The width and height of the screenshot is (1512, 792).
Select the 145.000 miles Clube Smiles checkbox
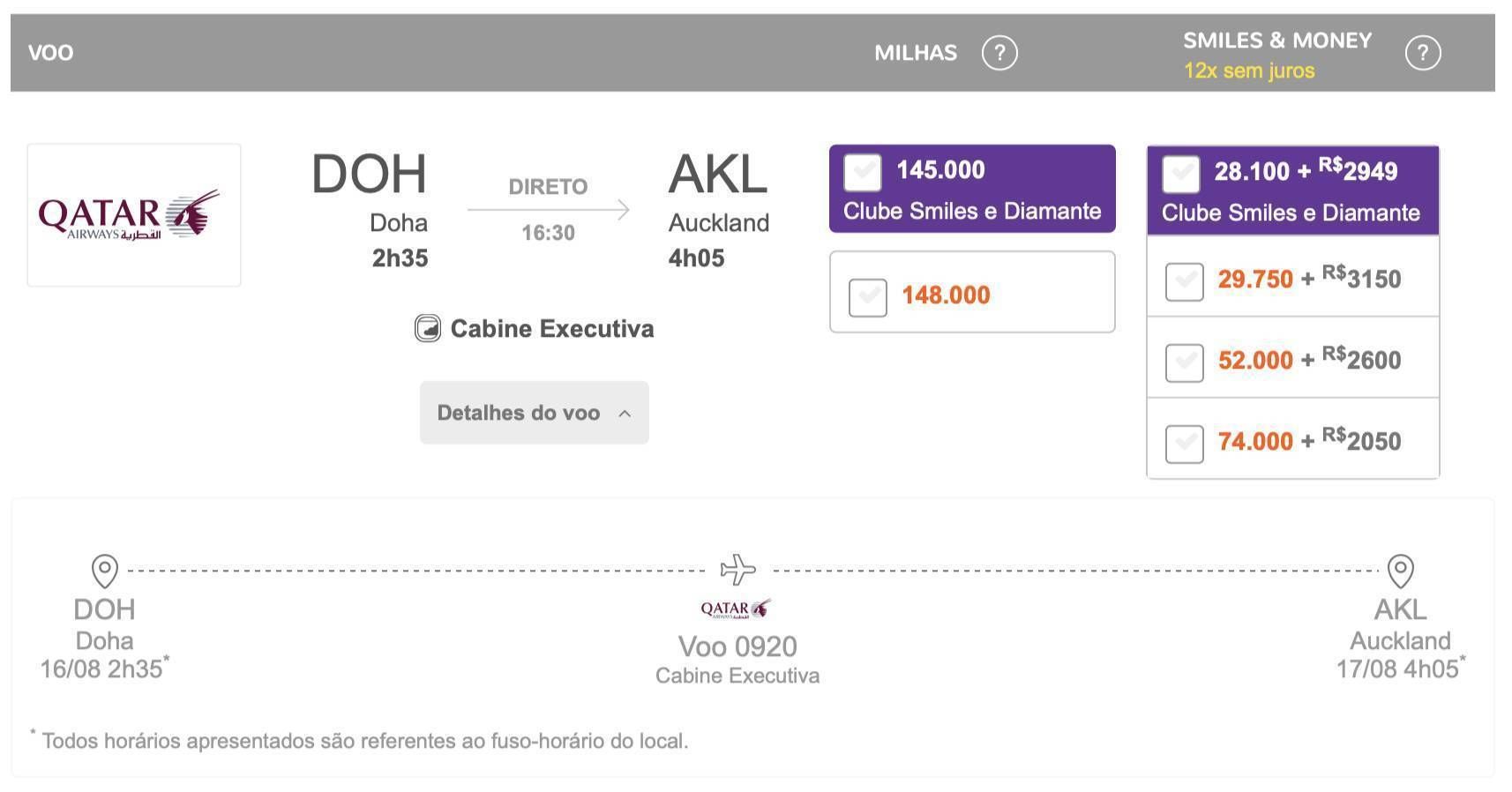863,173
